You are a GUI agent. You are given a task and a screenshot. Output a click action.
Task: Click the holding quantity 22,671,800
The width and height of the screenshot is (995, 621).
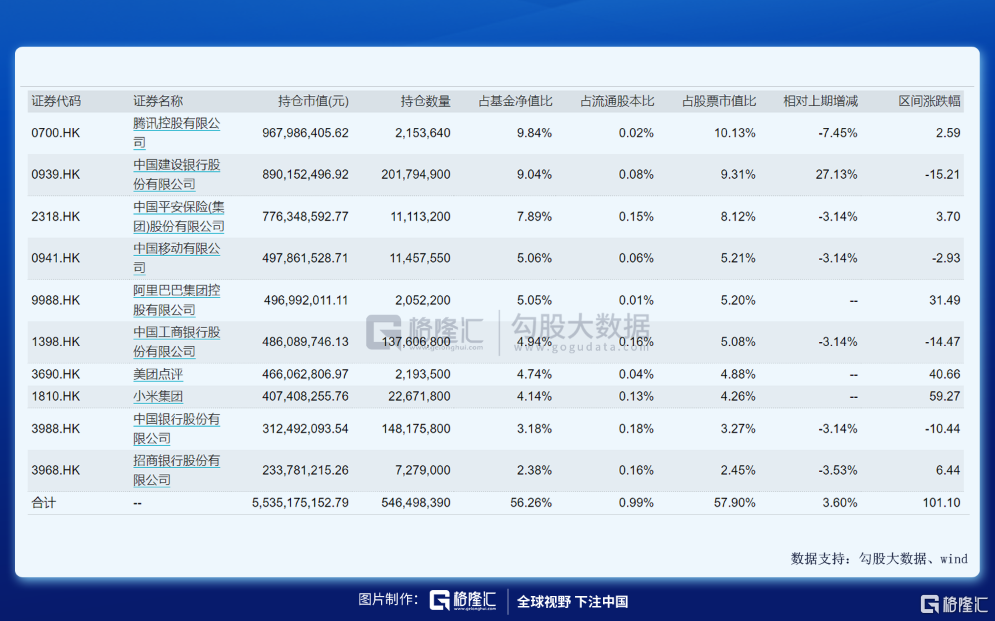(419, 396)
